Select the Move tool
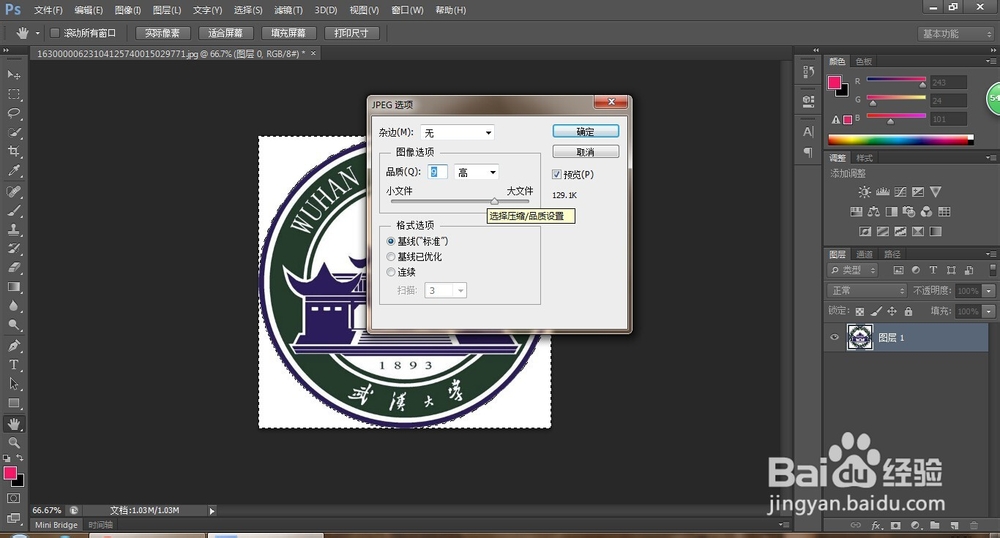The width and height of the screenshot is (1000, 538). coord(13,75)
